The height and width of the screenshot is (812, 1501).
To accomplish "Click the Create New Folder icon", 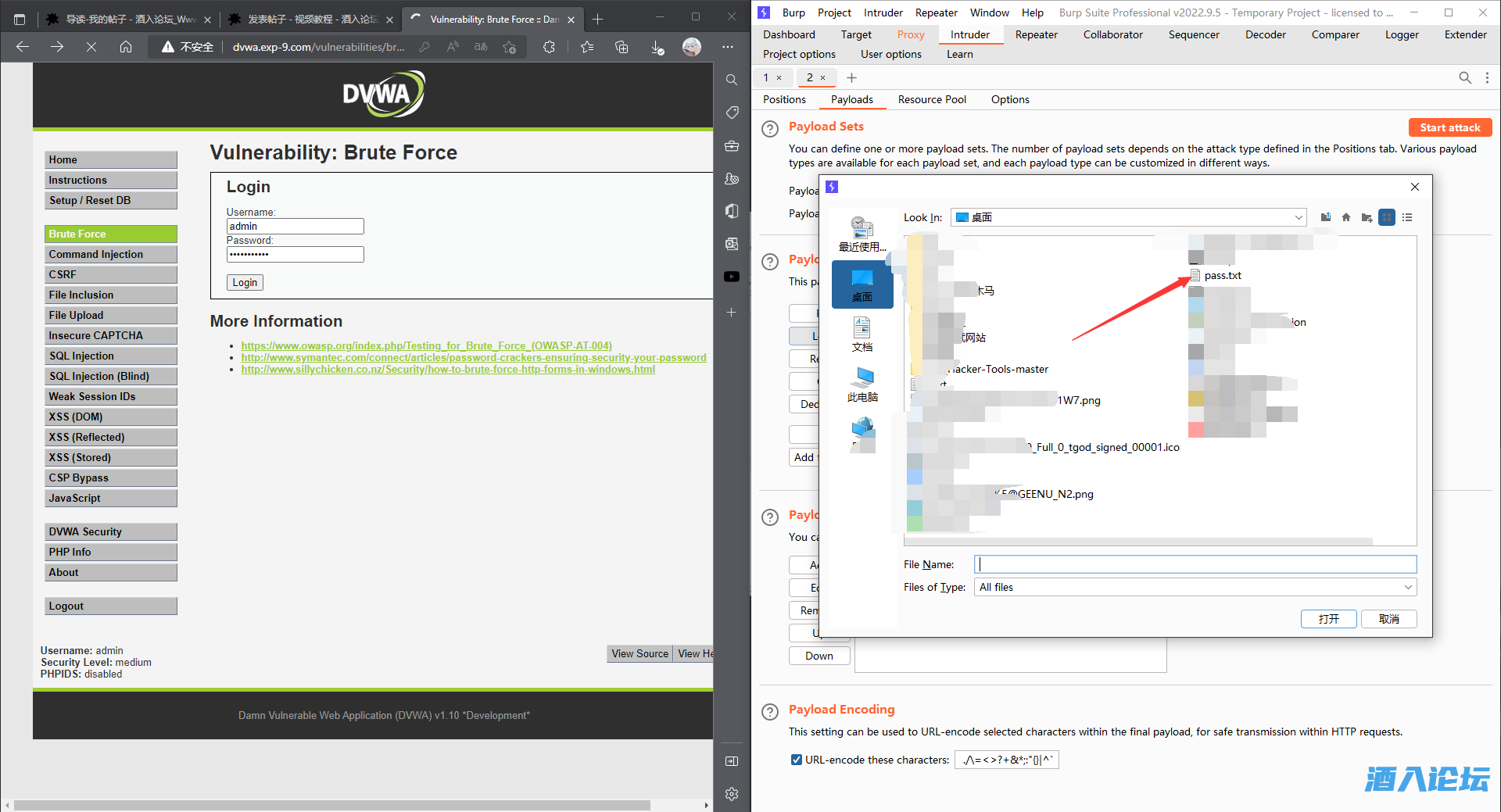I will [1367, 217].
